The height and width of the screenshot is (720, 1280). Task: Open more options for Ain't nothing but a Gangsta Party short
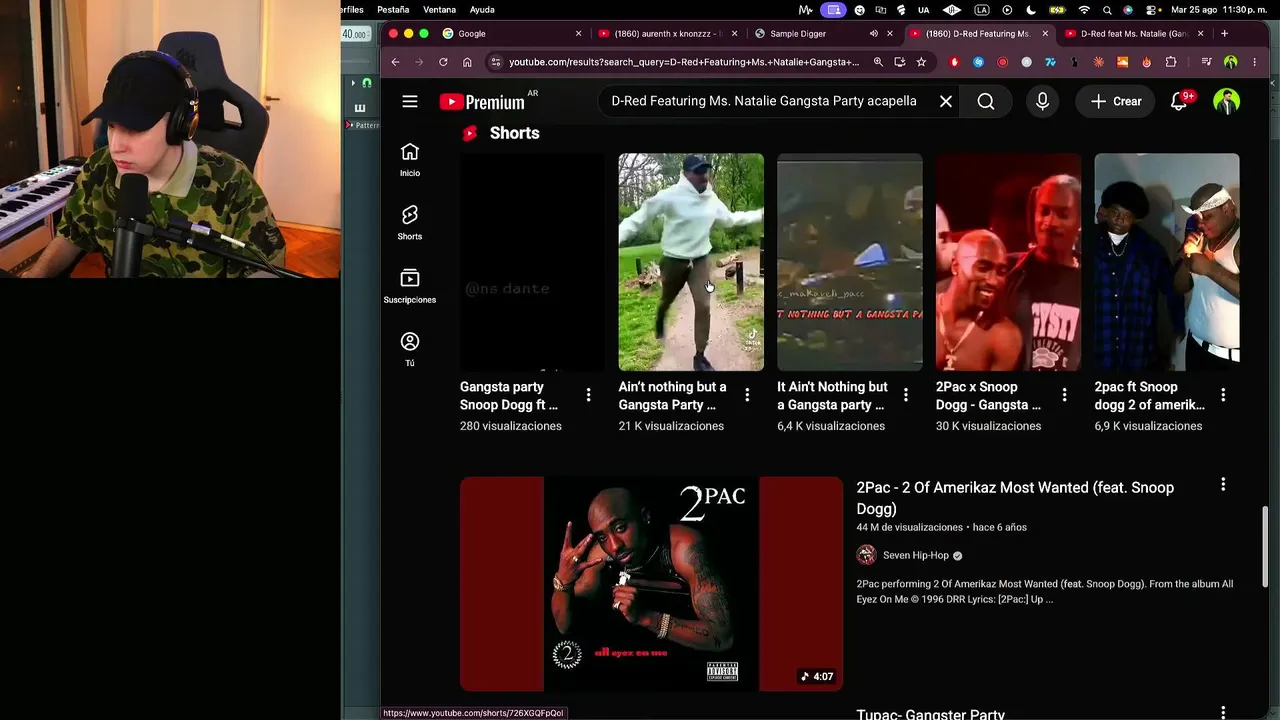click(747, 395)
